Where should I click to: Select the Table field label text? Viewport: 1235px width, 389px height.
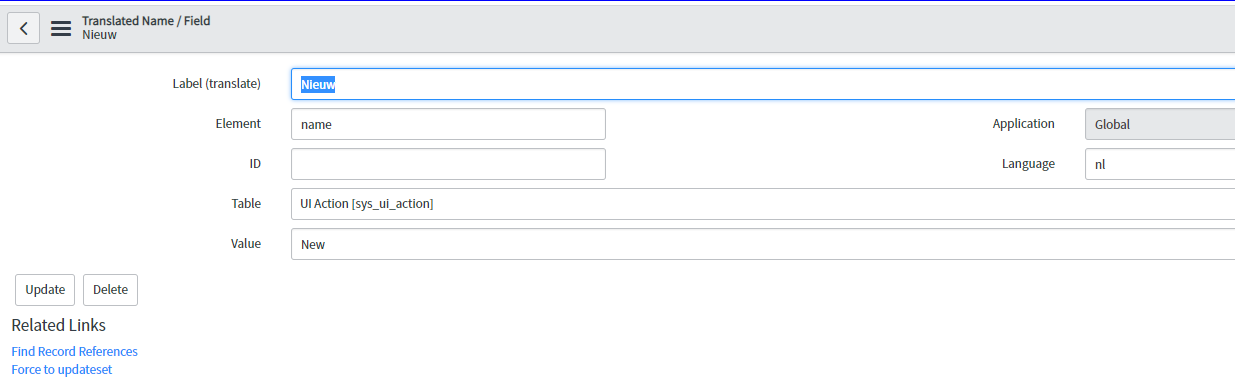click(x=246, y=204)
